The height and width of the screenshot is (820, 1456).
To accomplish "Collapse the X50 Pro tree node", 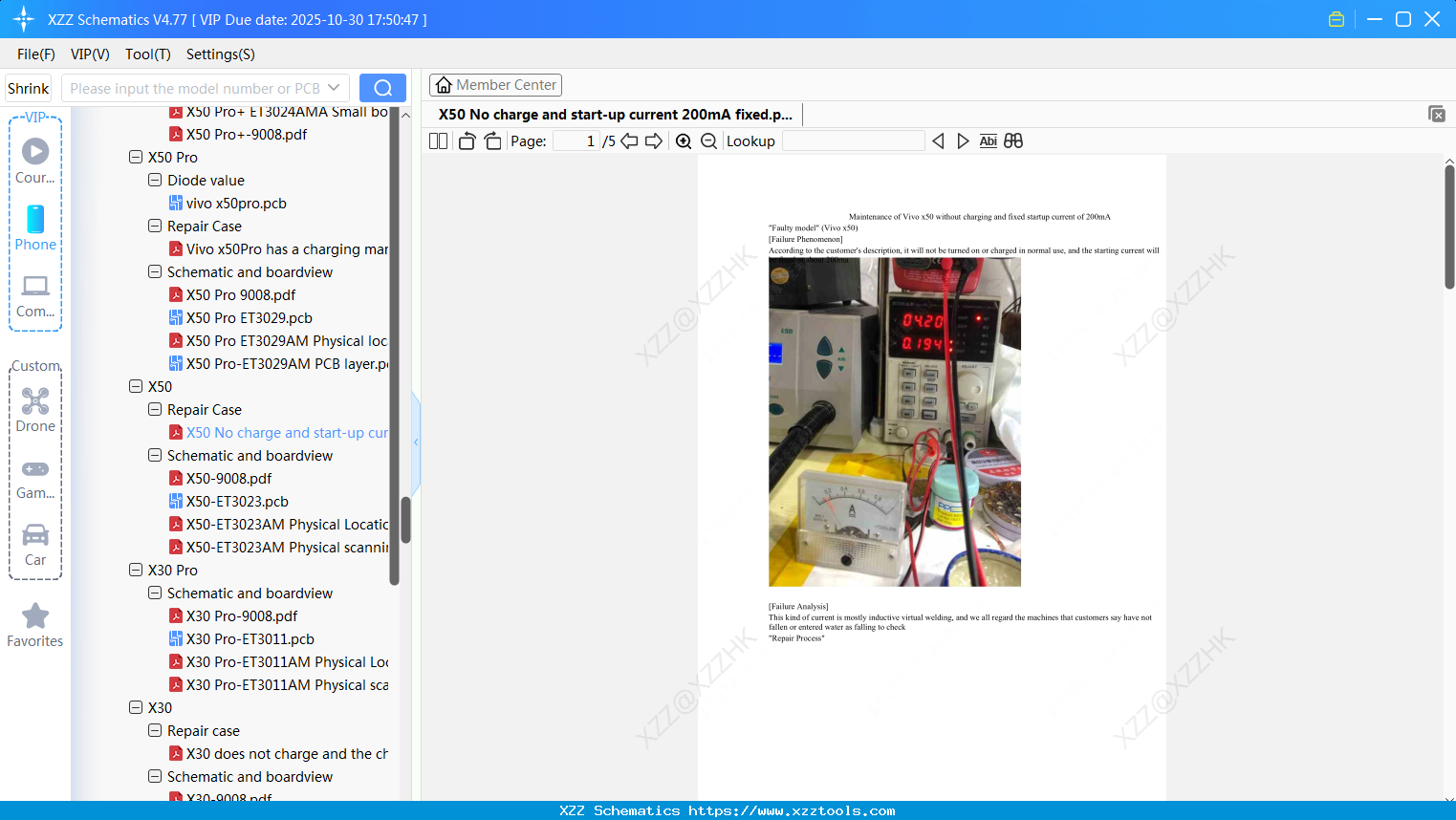I will tap(136, 157).
